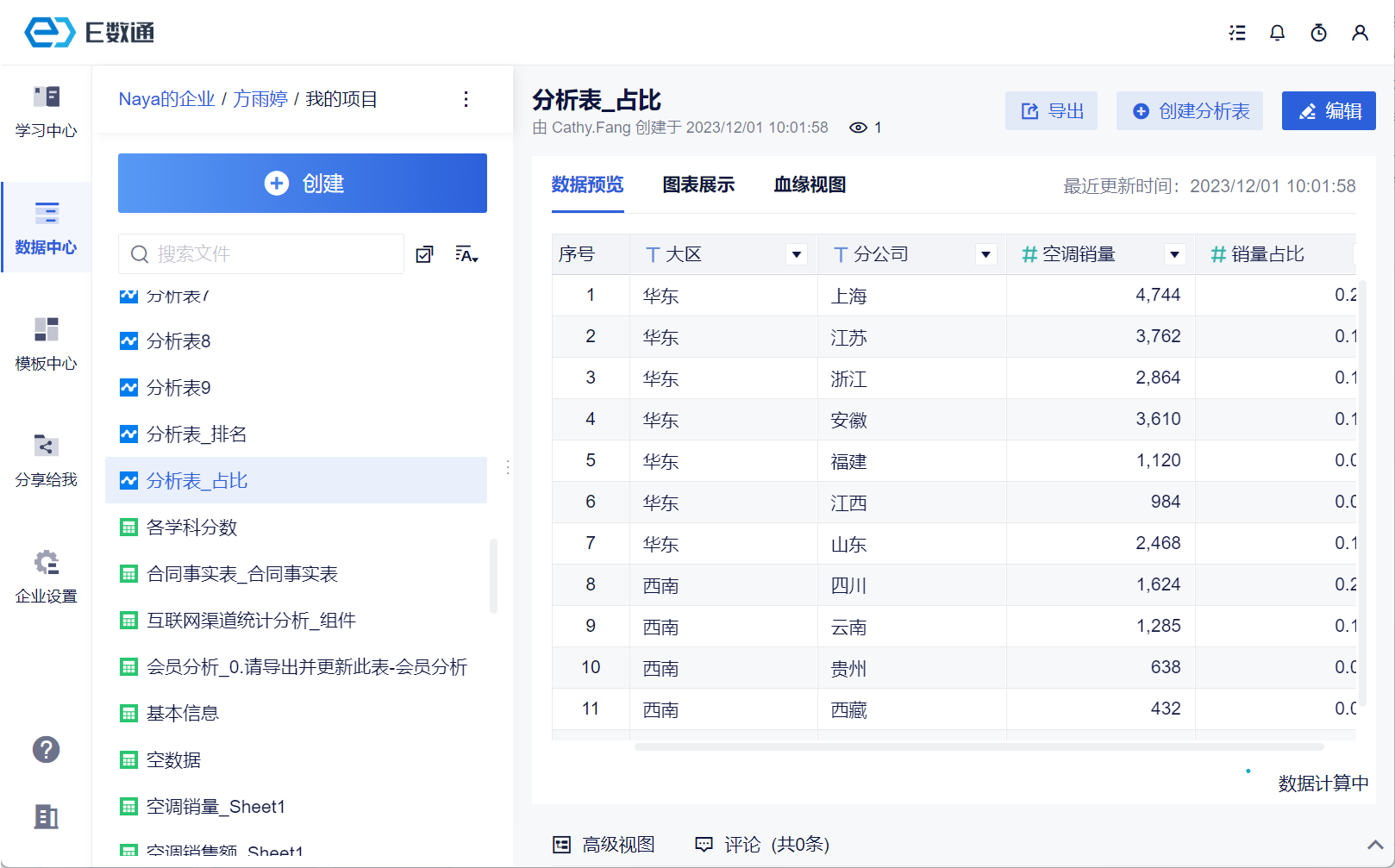Image resolution: width=1395 pixels, height=868 pixels.
Task: Switch to the 图表展示 tab
Action: coord(698,184)
